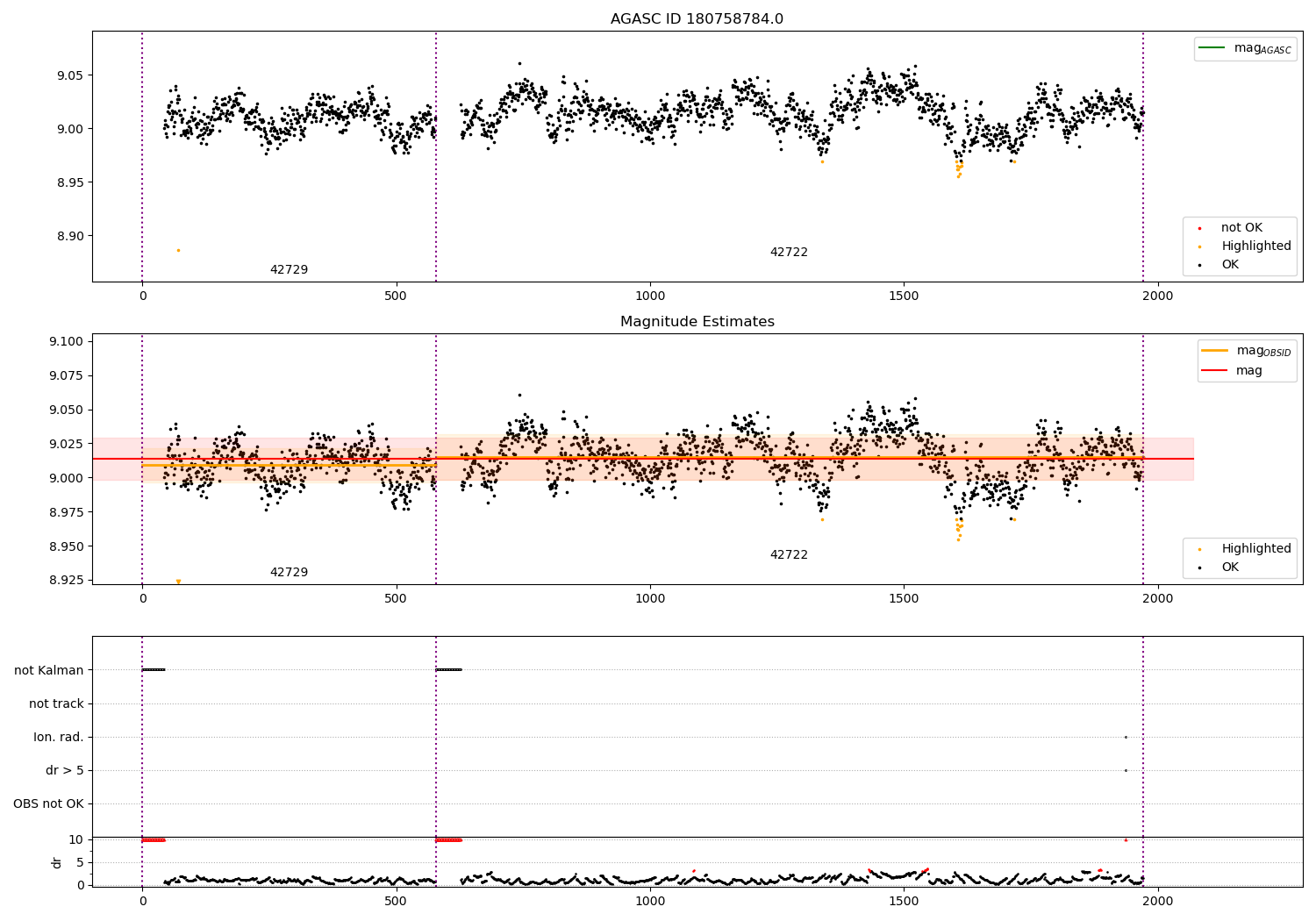Image resolution: width=1316 pixels, height=921 pixels.
Task: Click the 8.95 tick label on top plot
Action: click(x=70, y=182)
